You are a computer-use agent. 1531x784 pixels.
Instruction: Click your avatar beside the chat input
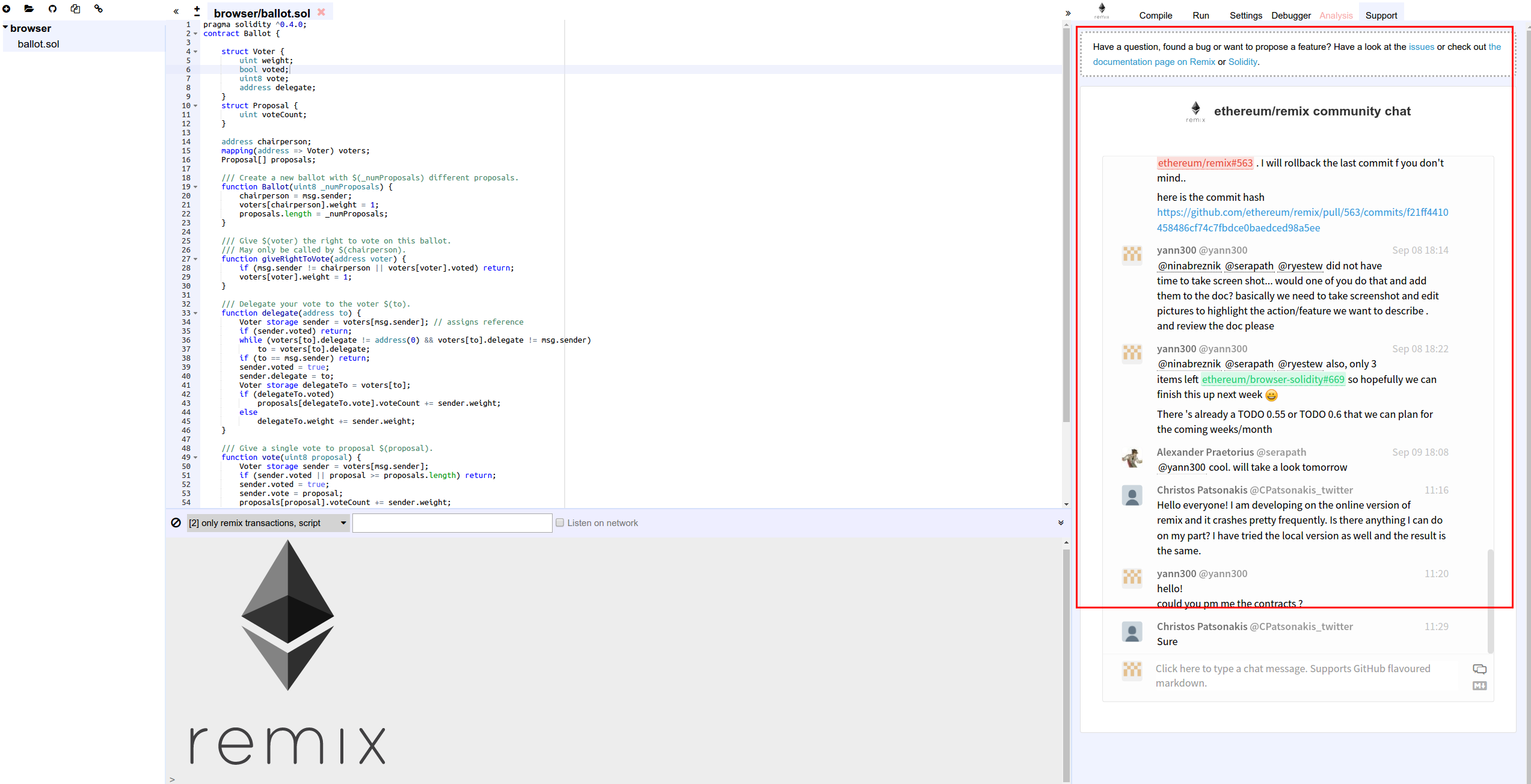(1132, 670)
